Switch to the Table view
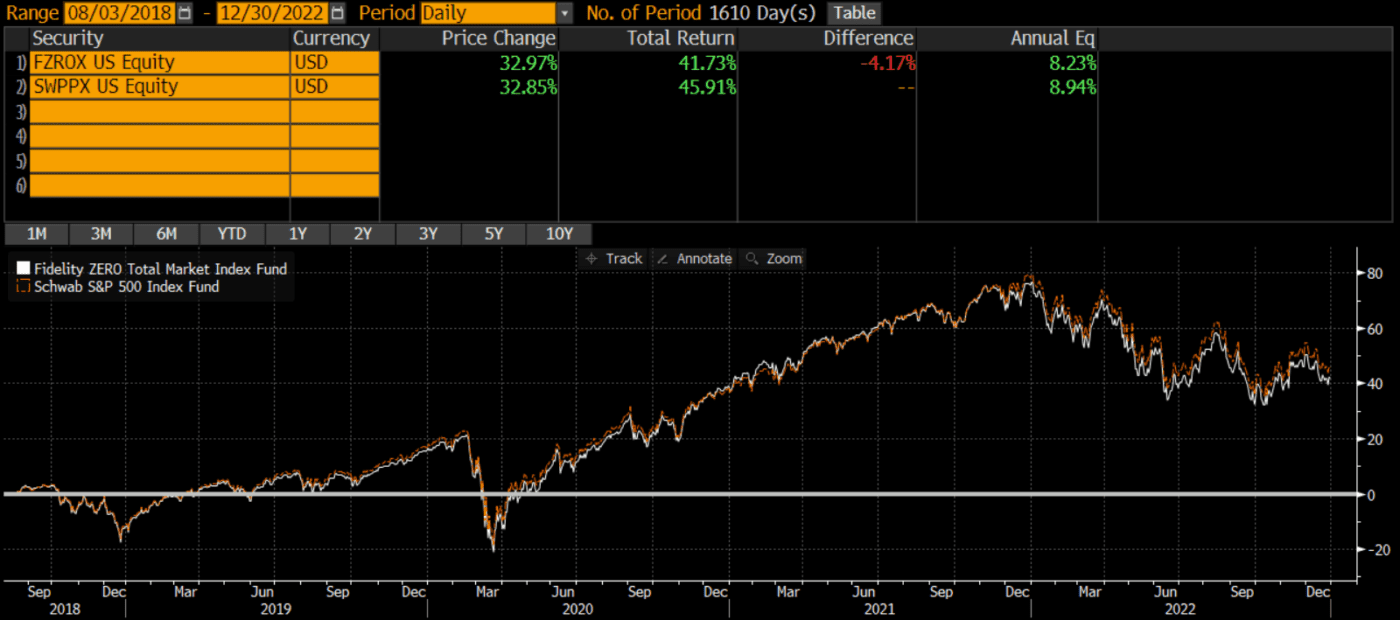1400x620 pixels. [x=854, y=13]
